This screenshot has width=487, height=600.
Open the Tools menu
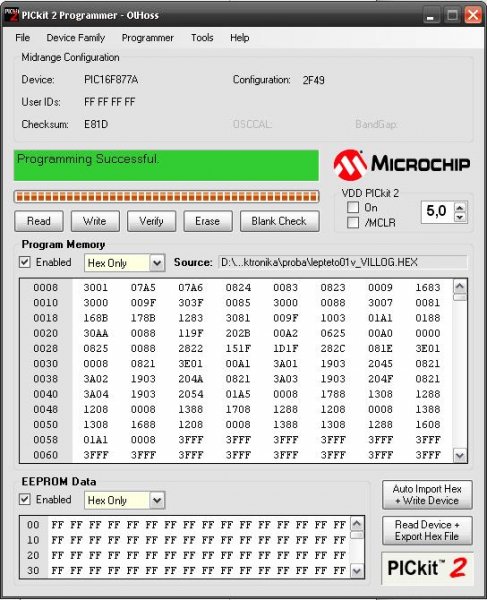pos(202,38)
